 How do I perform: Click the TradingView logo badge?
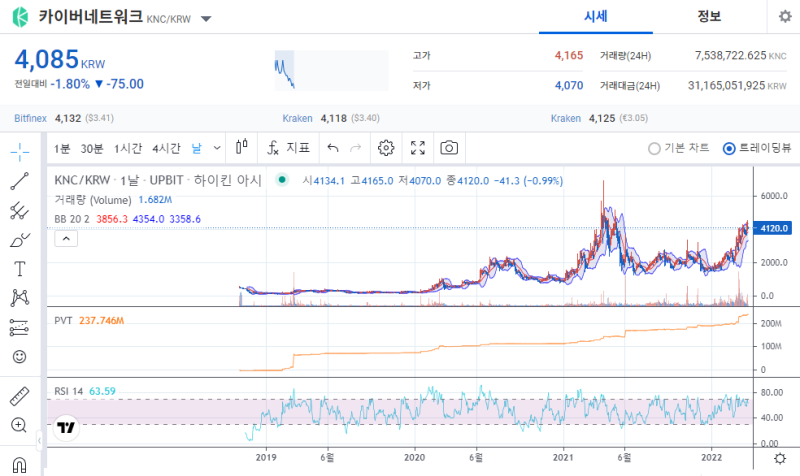tap(66, 428)
